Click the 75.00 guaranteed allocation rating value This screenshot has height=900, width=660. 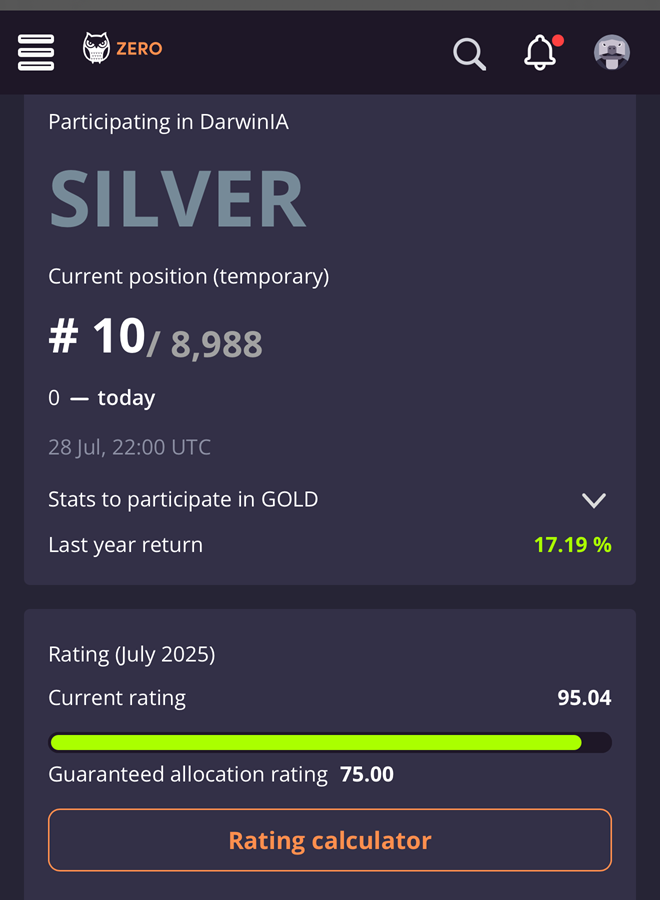click(367, 774)
